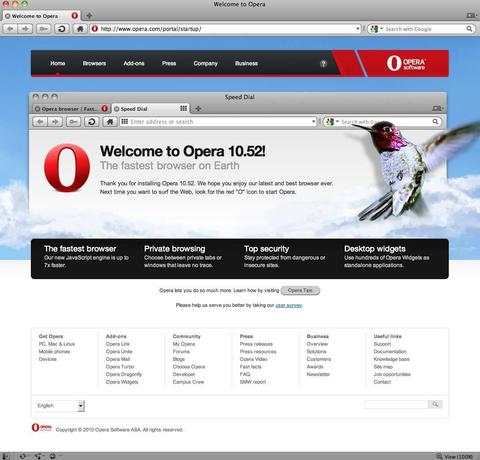Open Campus Crew link
Image resolution: width=480 pixels, height=460 pixels.
click(188, 382)
